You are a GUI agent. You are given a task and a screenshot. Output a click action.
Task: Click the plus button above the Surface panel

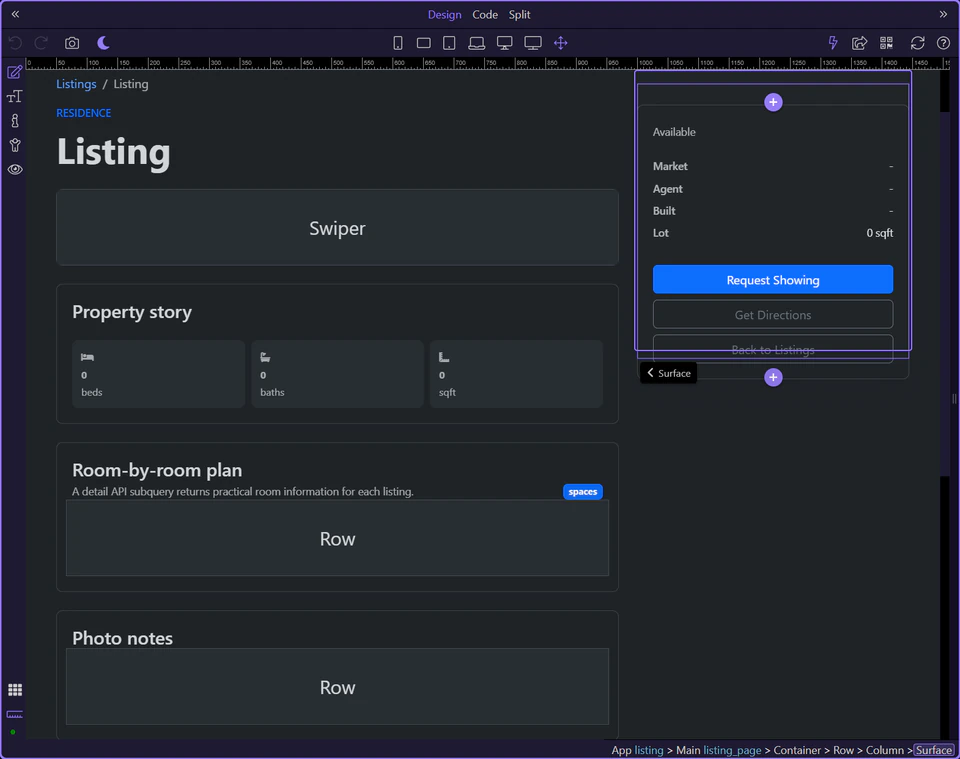coord(772,101)
